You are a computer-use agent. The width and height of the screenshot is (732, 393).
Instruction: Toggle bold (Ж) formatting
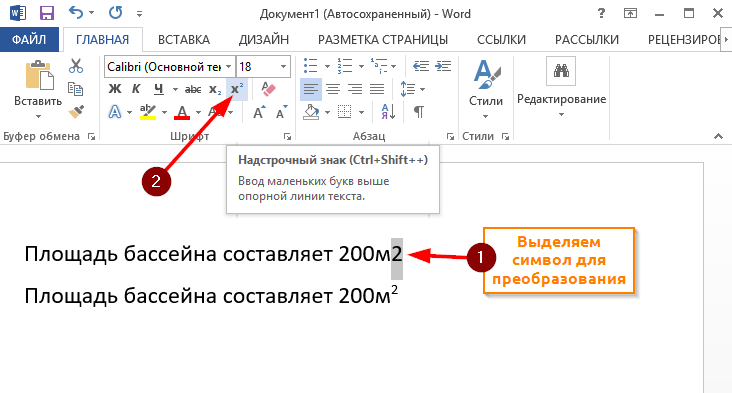pyautogui.click(x=115, y=89)
